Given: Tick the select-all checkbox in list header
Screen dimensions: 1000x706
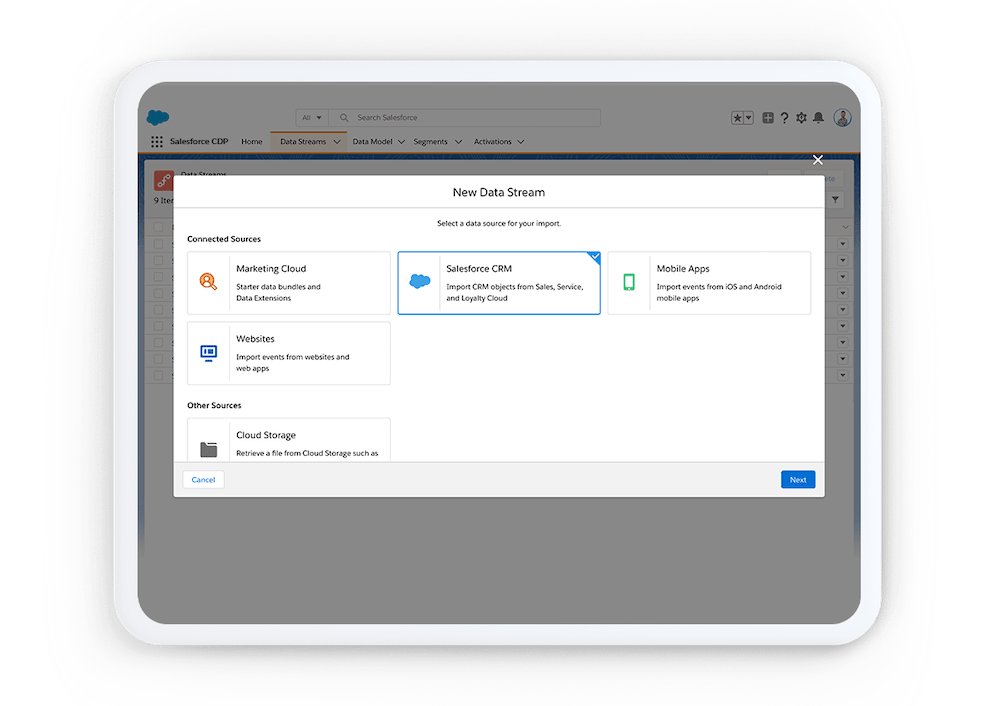Looking at the screenshot, I should coord(158,227).
